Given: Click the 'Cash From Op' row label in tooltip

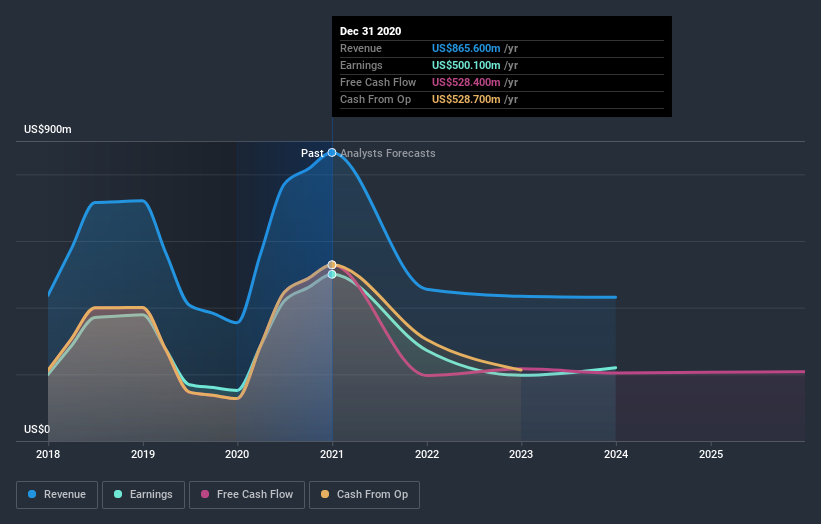Looking at the screenshot, I should tap(375, 99).
